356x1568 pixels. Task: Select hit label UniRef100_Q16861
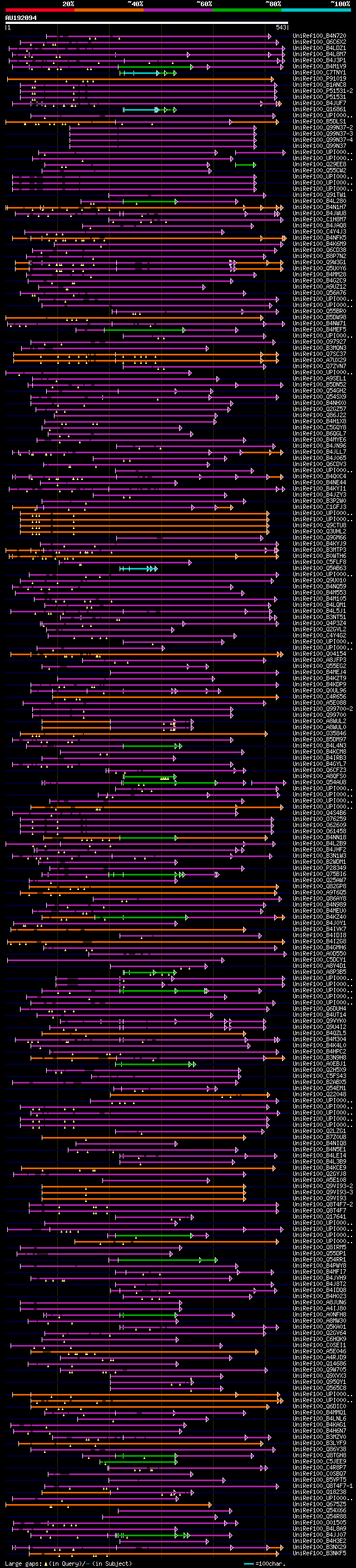click(x=319, y=110)
